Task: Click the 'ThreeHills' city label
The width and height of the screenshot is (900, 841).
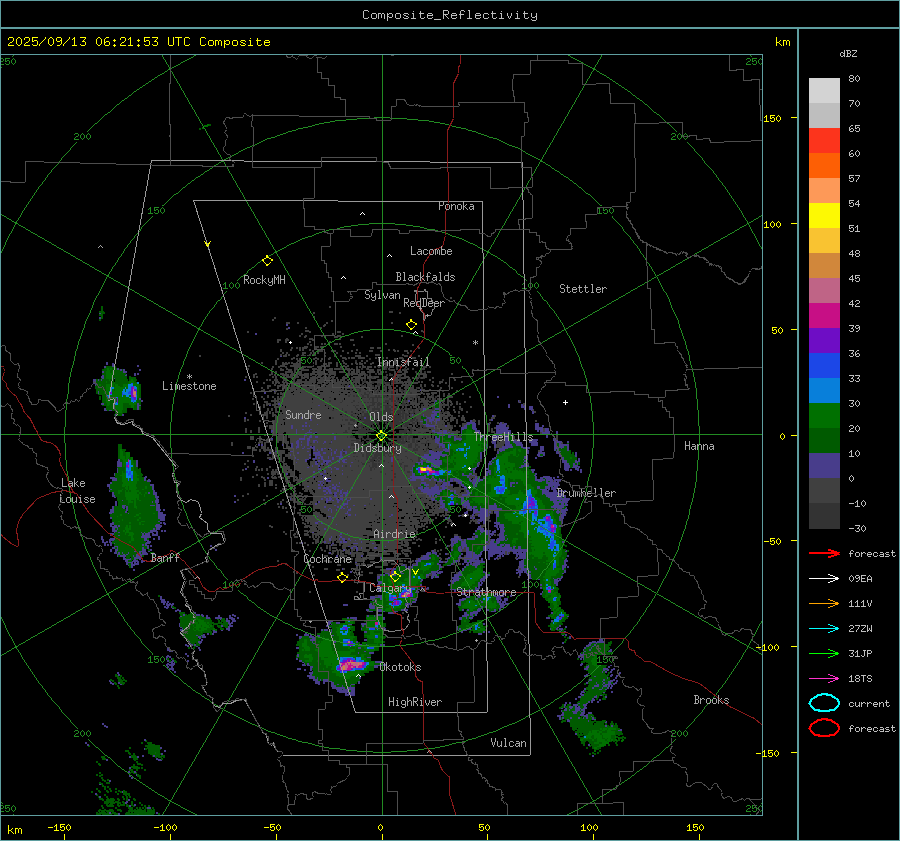Action: 503,437
